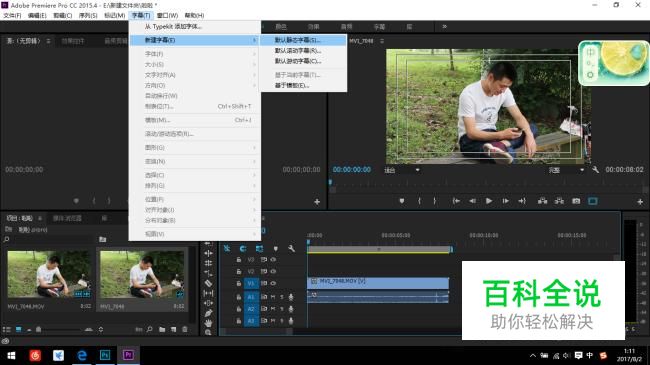650x365 pixels.
Task: Add a marker in the timeline header
Action: click(276, 248)
